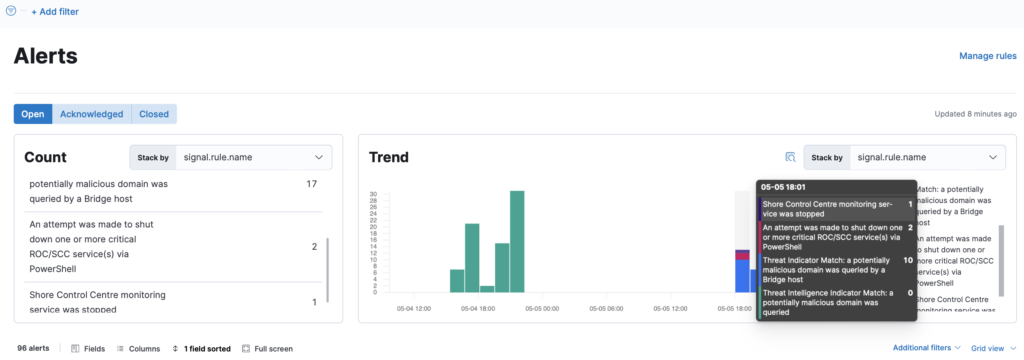
Task: Select the Open alerts status filter
Action: pos(33,114)
